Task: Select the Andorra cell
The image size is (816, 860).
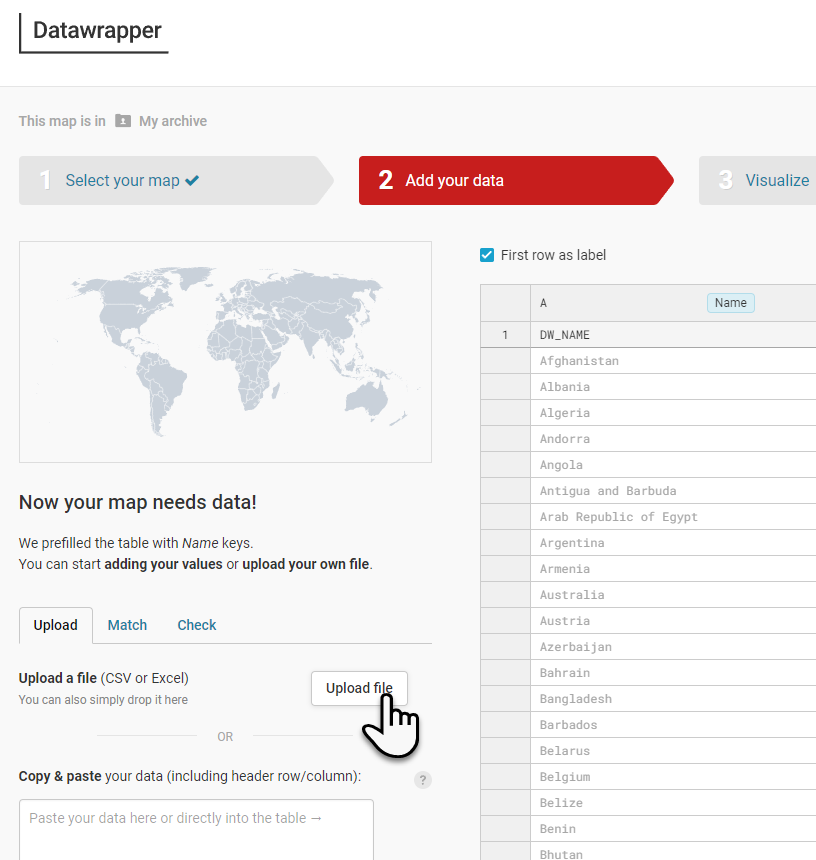Action: click(673, 439)
